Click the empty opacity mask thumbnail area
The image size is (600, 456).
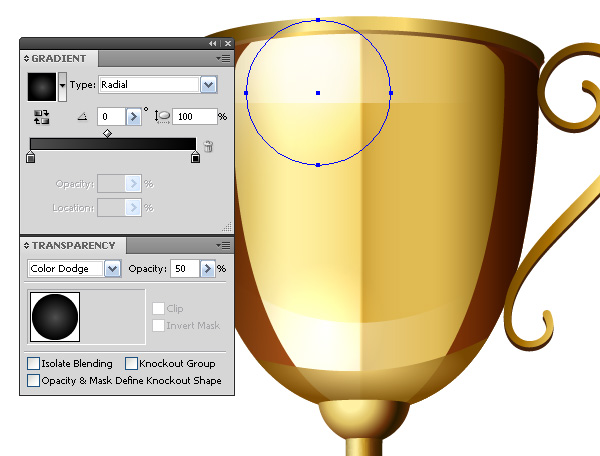click(x=113, y=317)
